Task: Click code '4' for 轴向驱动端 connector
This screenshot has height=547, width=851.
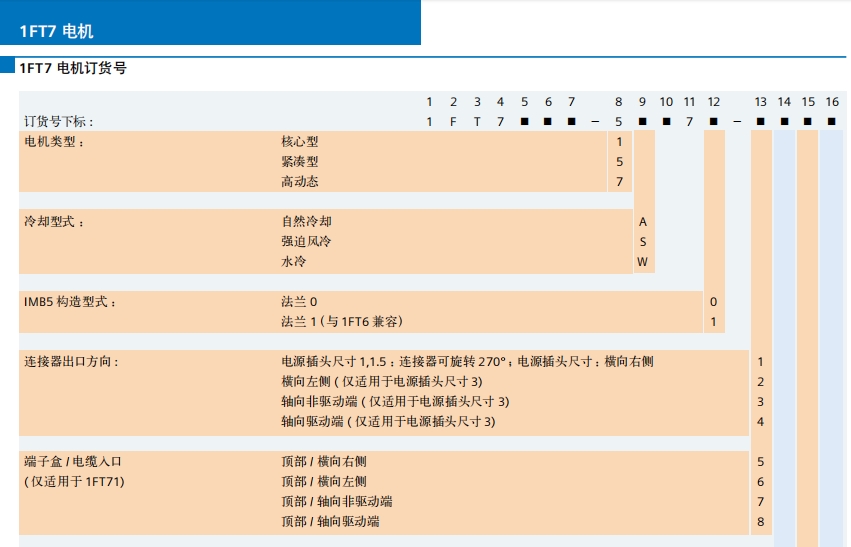Action: coord(760,422)
